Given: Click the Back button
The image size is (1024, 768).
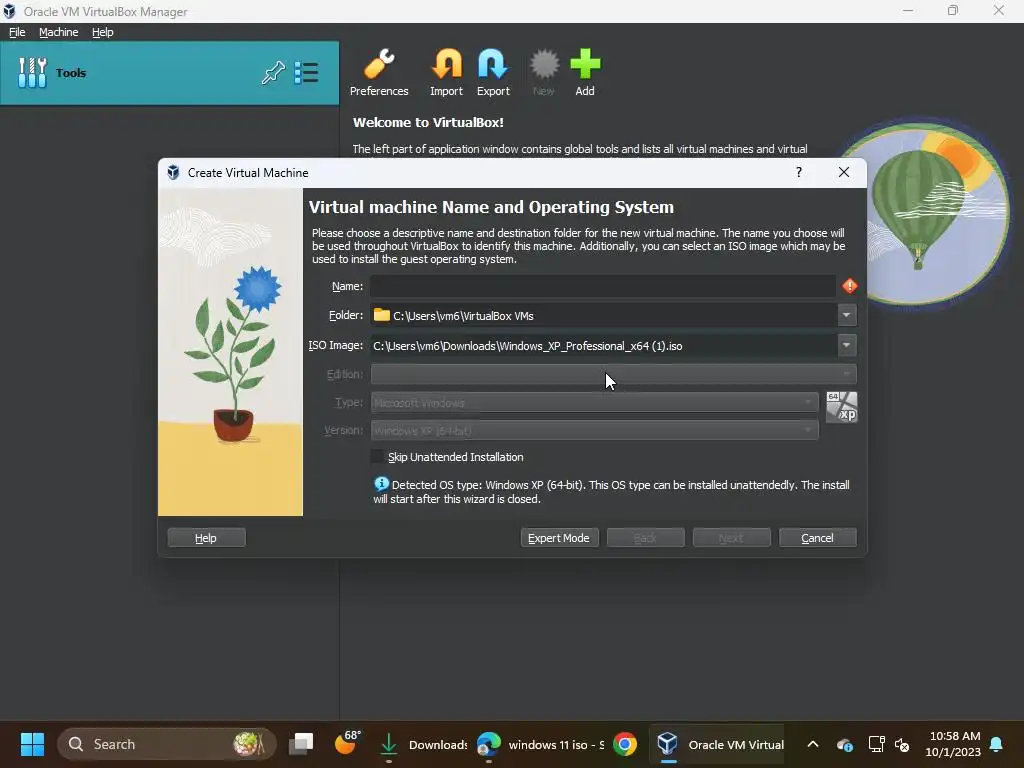Looking at the screenshot, I should tap(645, 537).
